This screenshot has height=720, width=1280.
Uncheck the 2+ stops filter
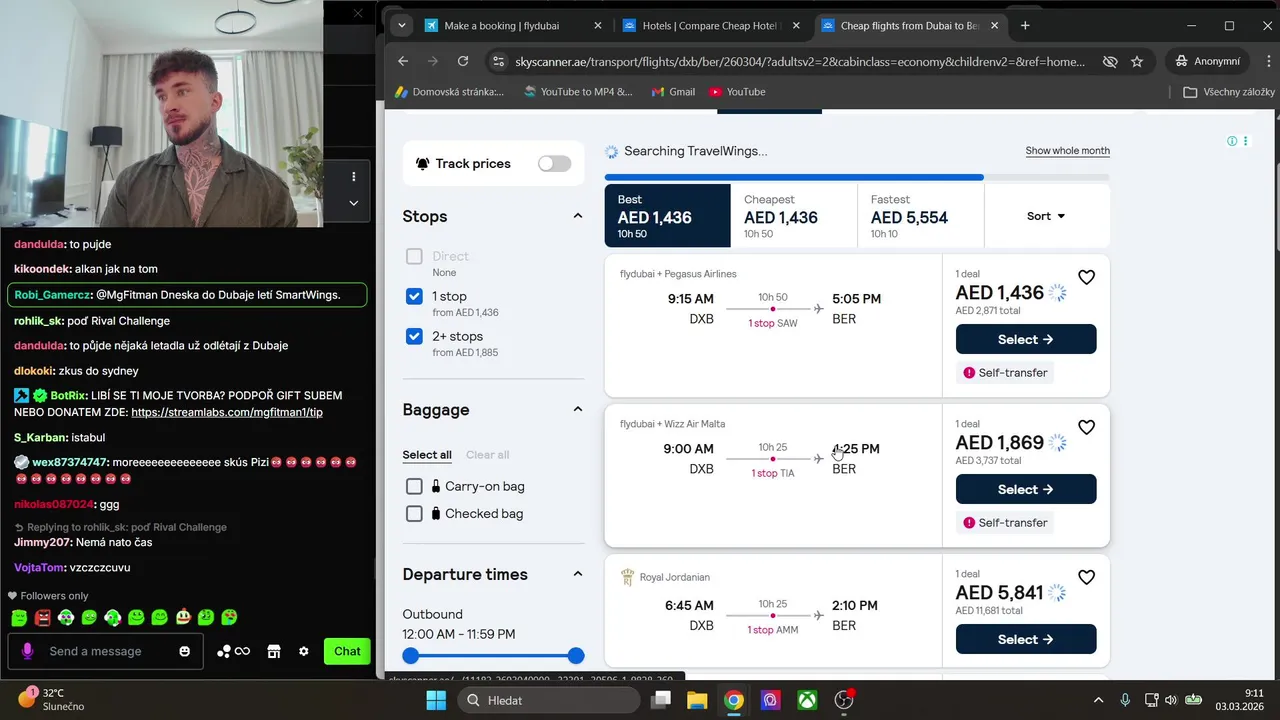click(414, 336)
